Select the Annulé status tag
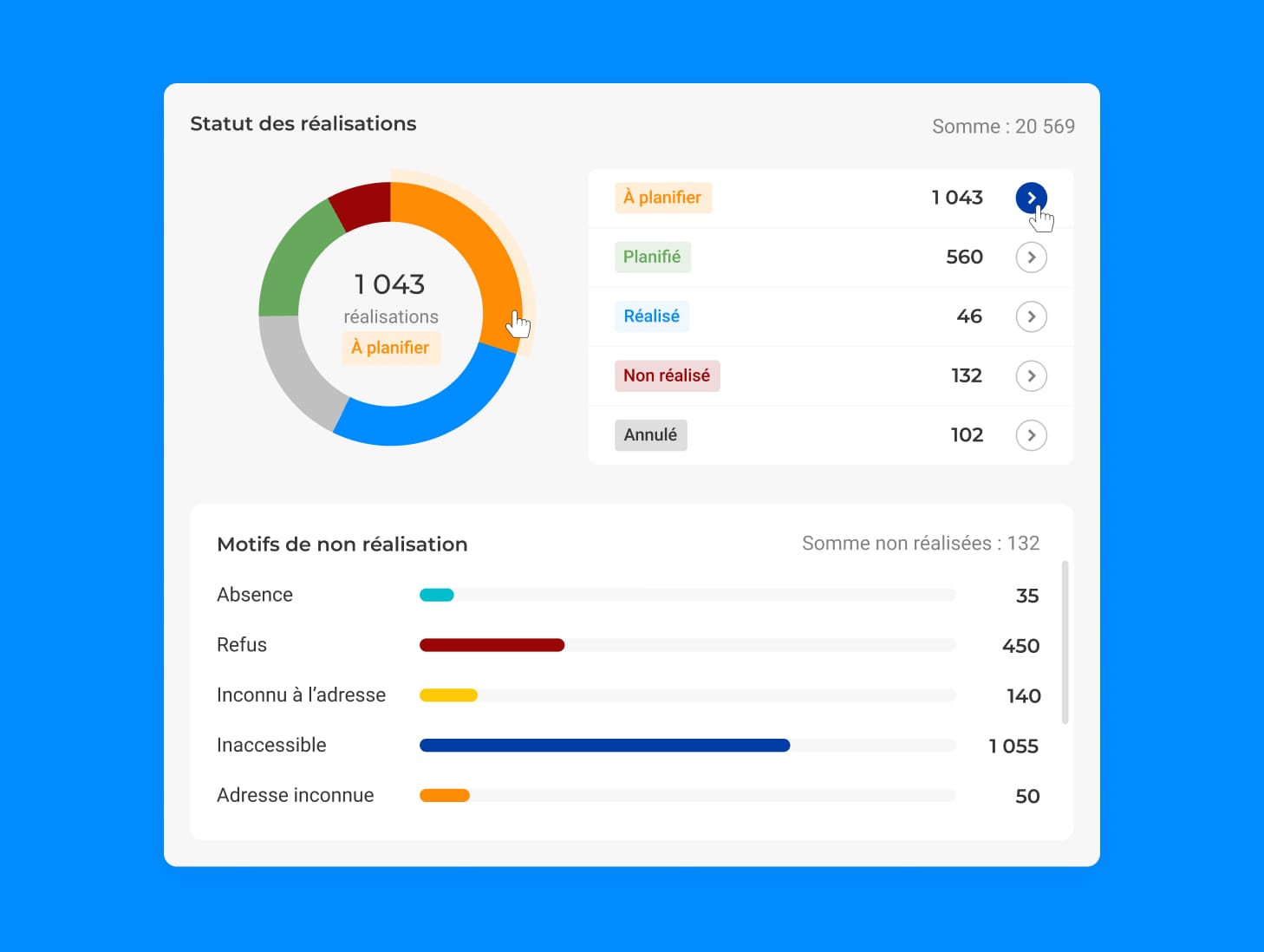Screen dimensions: 1264x952 click(651, 435)
